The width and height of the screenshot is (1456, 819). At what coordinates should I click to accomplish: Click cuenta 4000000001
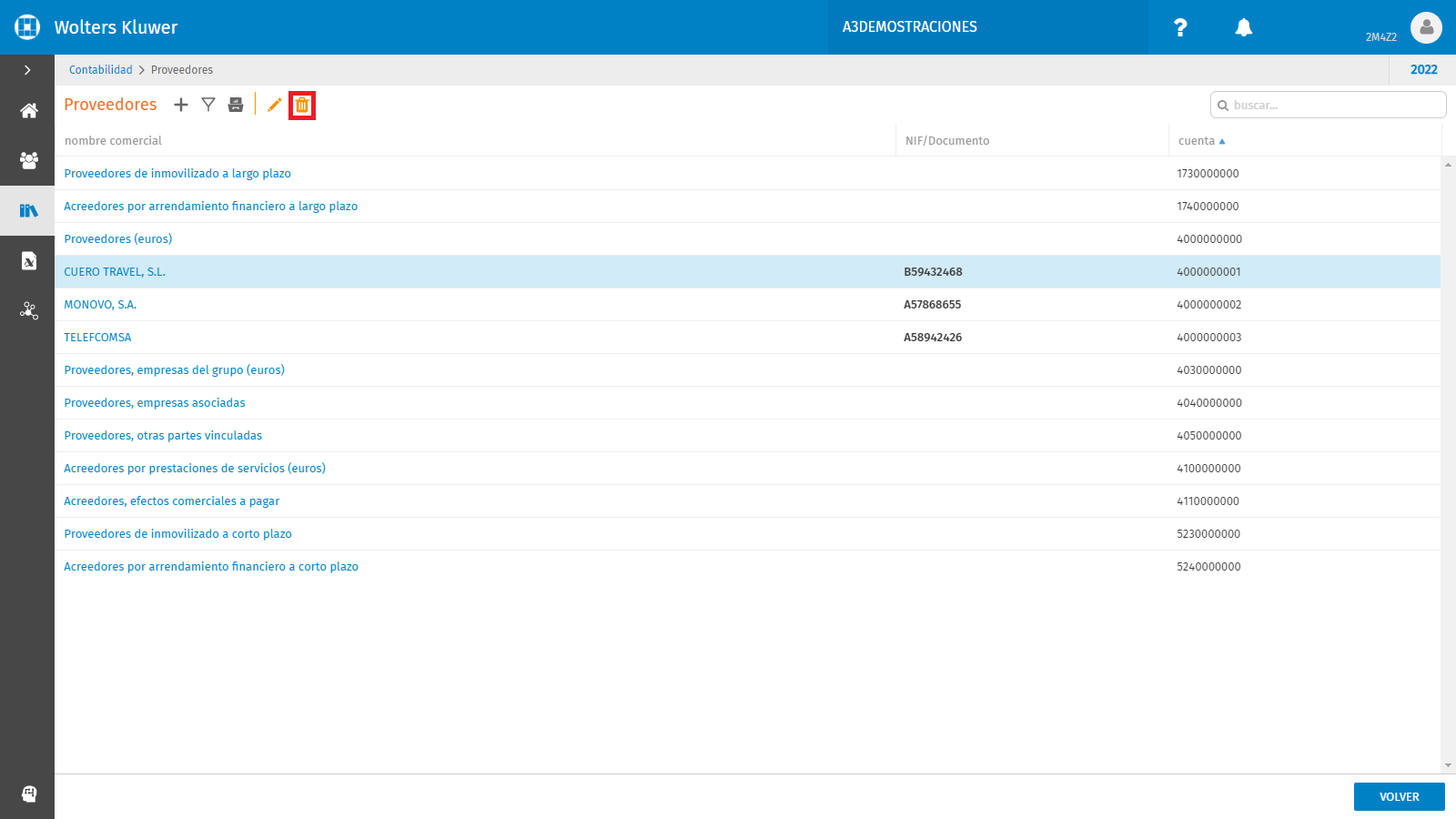click(1208, 272)
